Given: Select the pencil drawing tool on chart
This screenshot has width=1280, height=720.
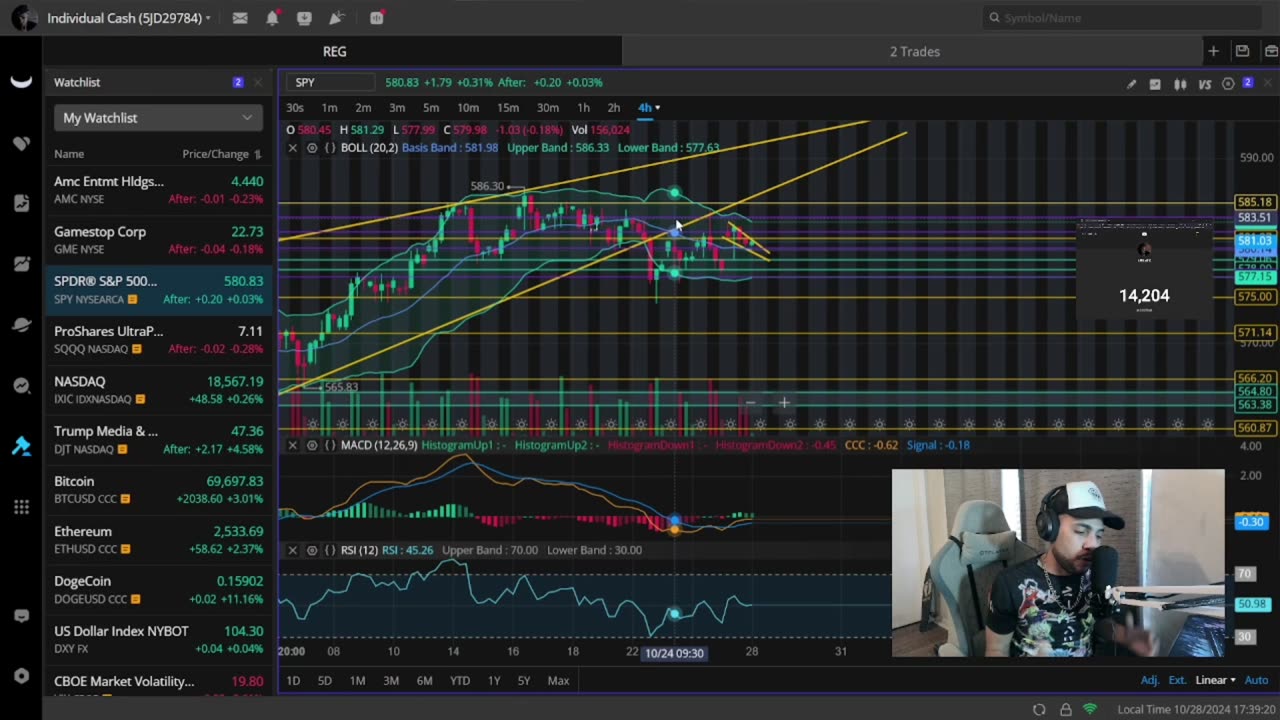Looking at the screenshot, I should [1131, 84].
